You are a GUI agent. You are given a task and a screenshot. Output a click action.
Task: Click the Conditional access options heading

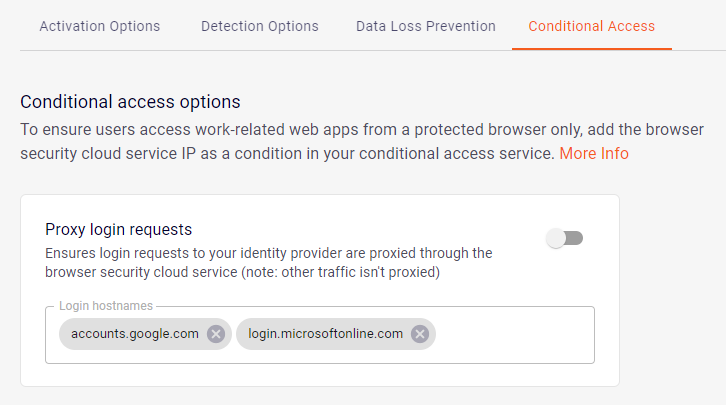(130, 102)
